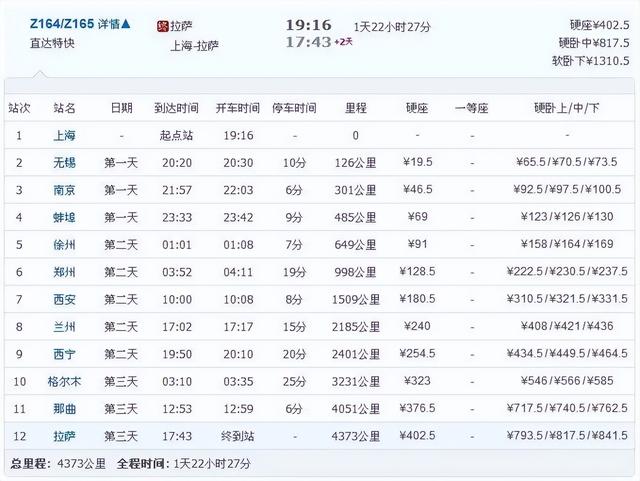The width and height of the screenshot is (640, 481).
Task: Click the 里程 column header
Action: [355, 107]
